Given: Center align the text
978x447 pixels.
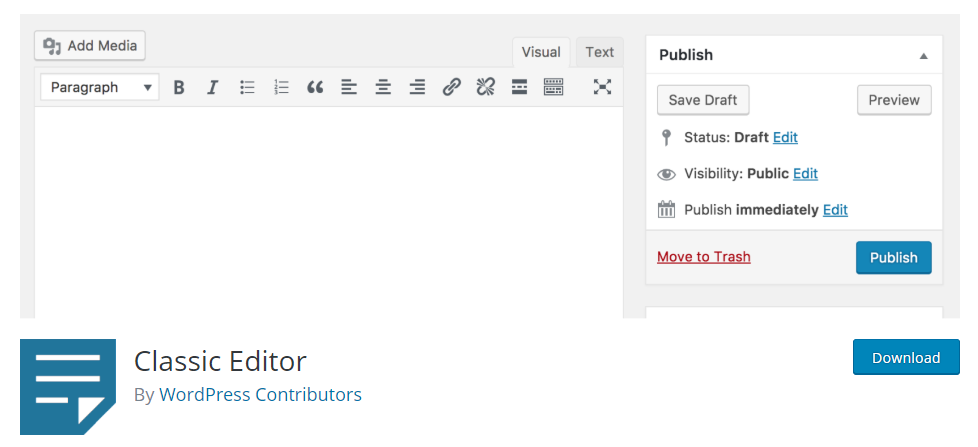Looking at the screenshot, I should tap(383, 88).
